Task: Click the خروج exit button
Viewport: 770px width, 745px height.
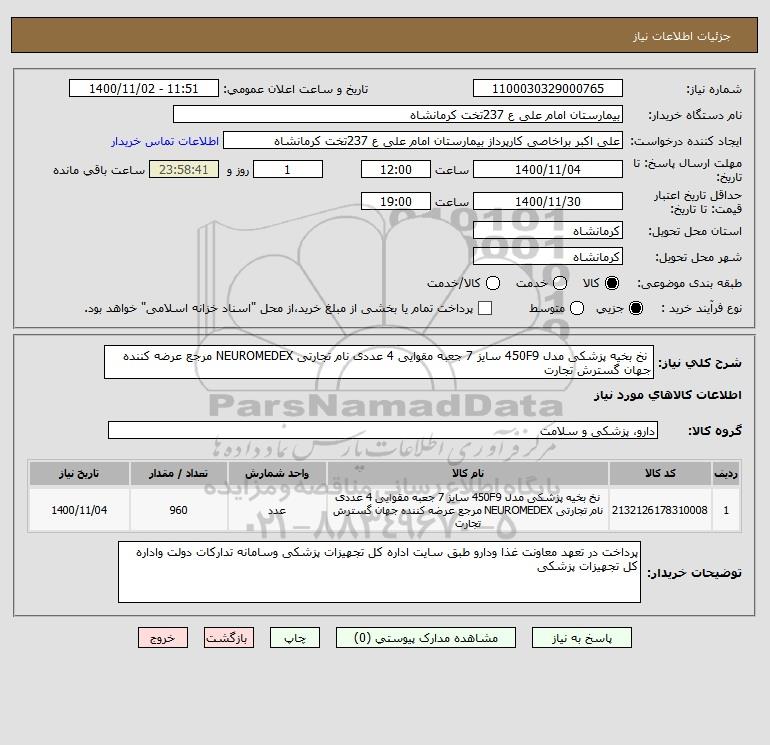Action: point(163,637)
